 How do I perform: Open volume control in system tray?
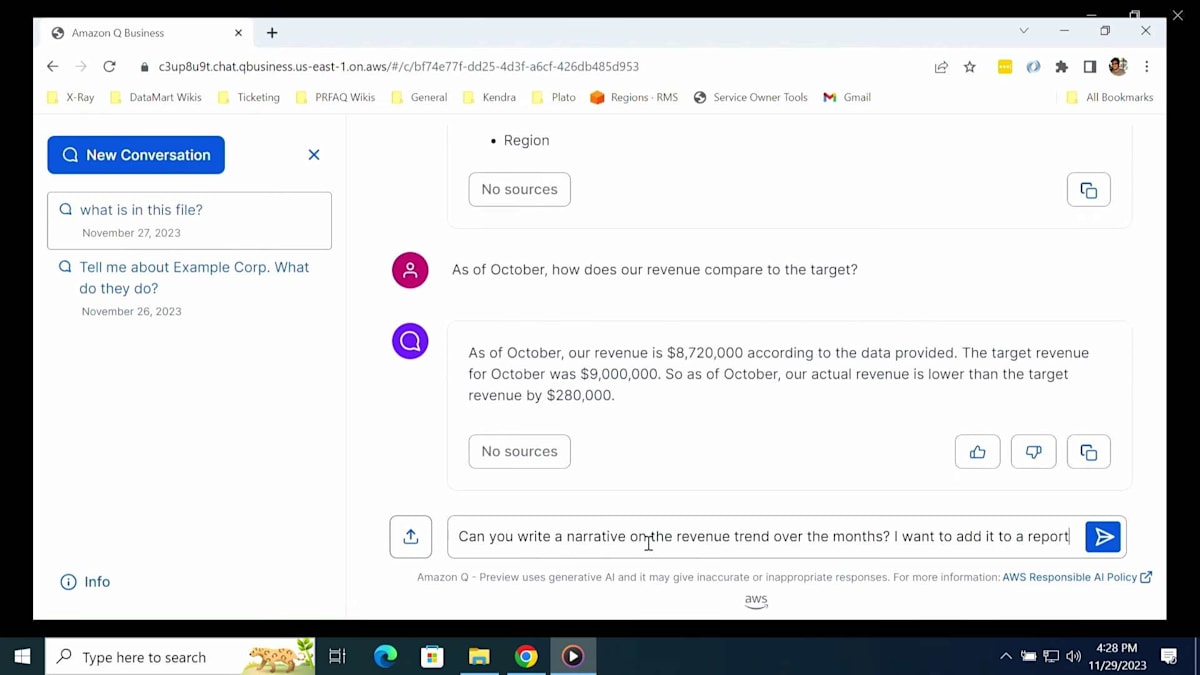[1073, 657]
